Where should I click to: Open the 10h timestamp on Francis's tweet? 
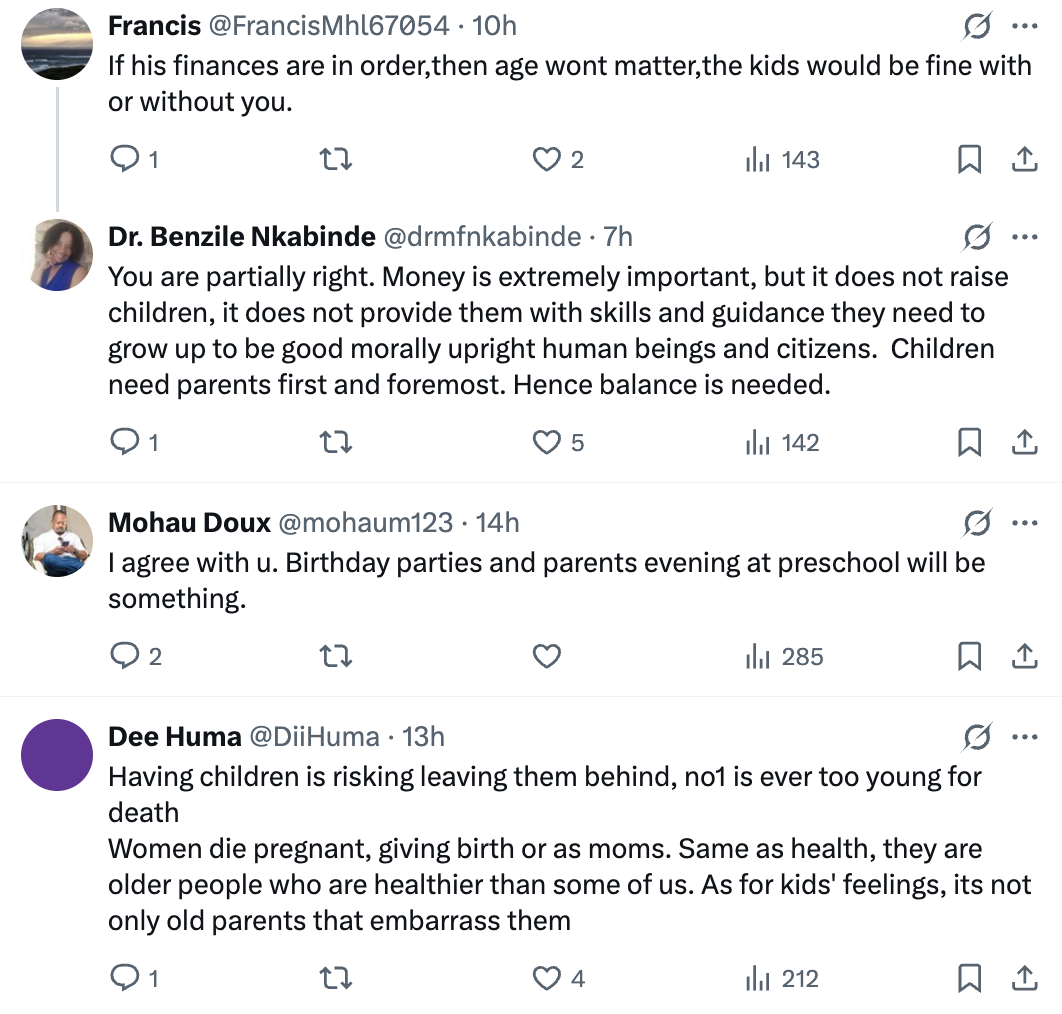494,26
